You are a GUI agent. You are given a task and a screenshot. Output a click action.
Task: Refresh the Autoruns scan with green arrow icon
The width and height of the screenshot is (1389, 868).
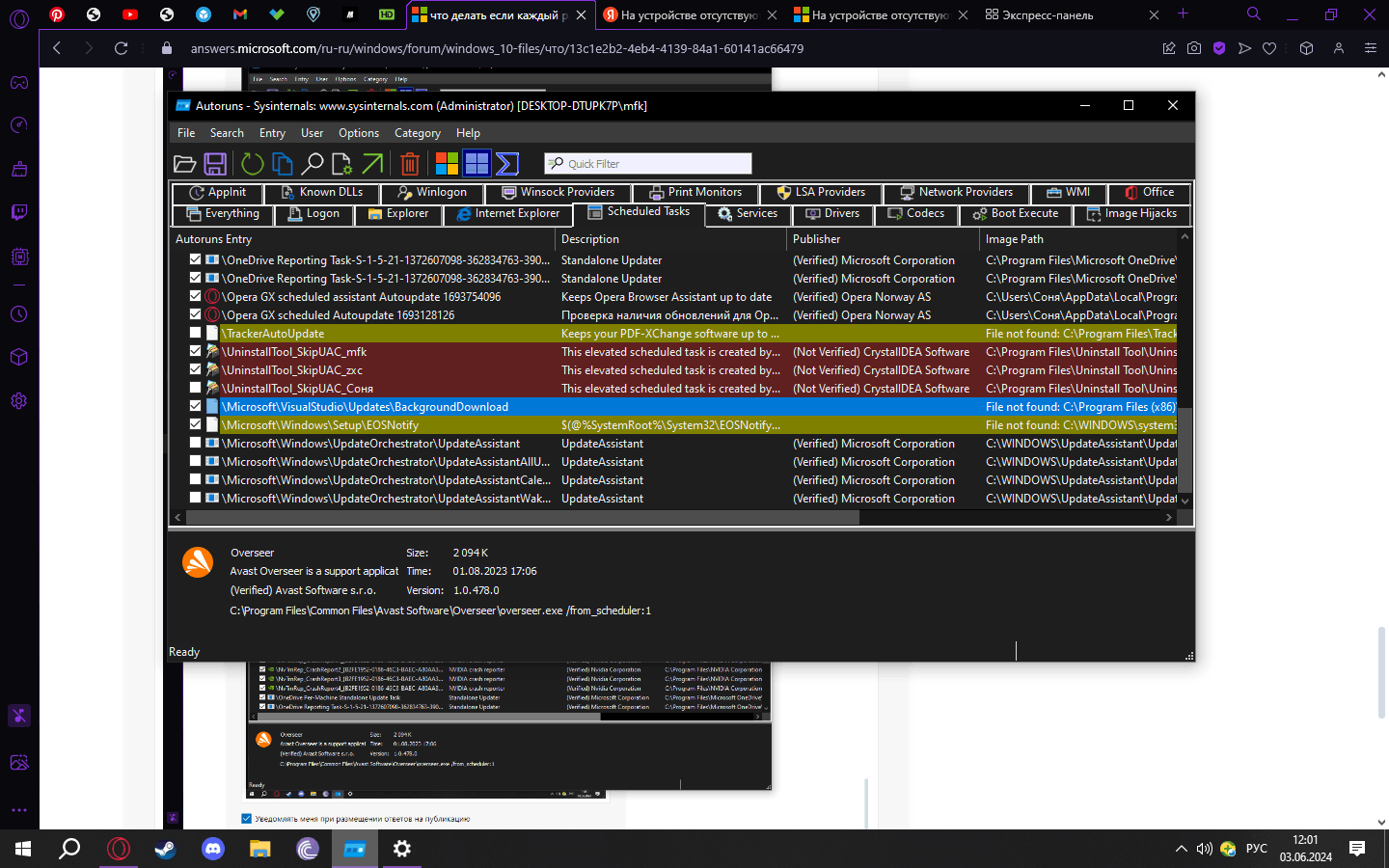[253, 164]
